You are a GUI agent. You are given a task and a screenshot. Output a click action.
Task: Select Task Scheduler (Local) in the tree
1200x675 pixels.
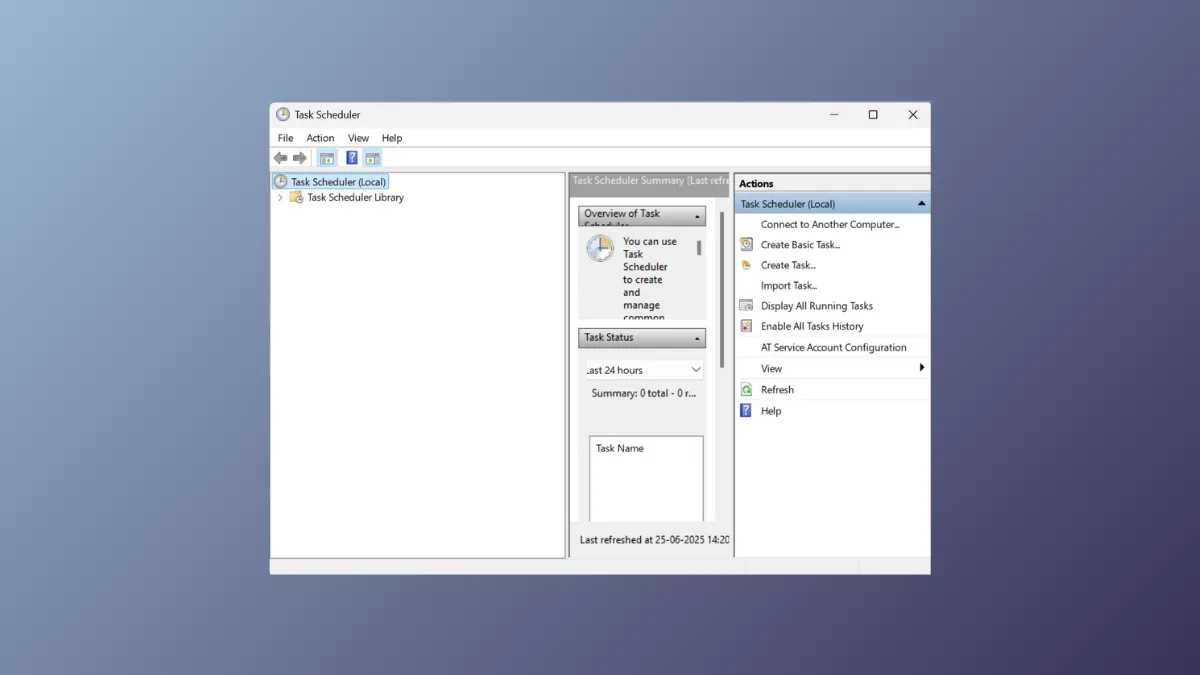point(337,181)
